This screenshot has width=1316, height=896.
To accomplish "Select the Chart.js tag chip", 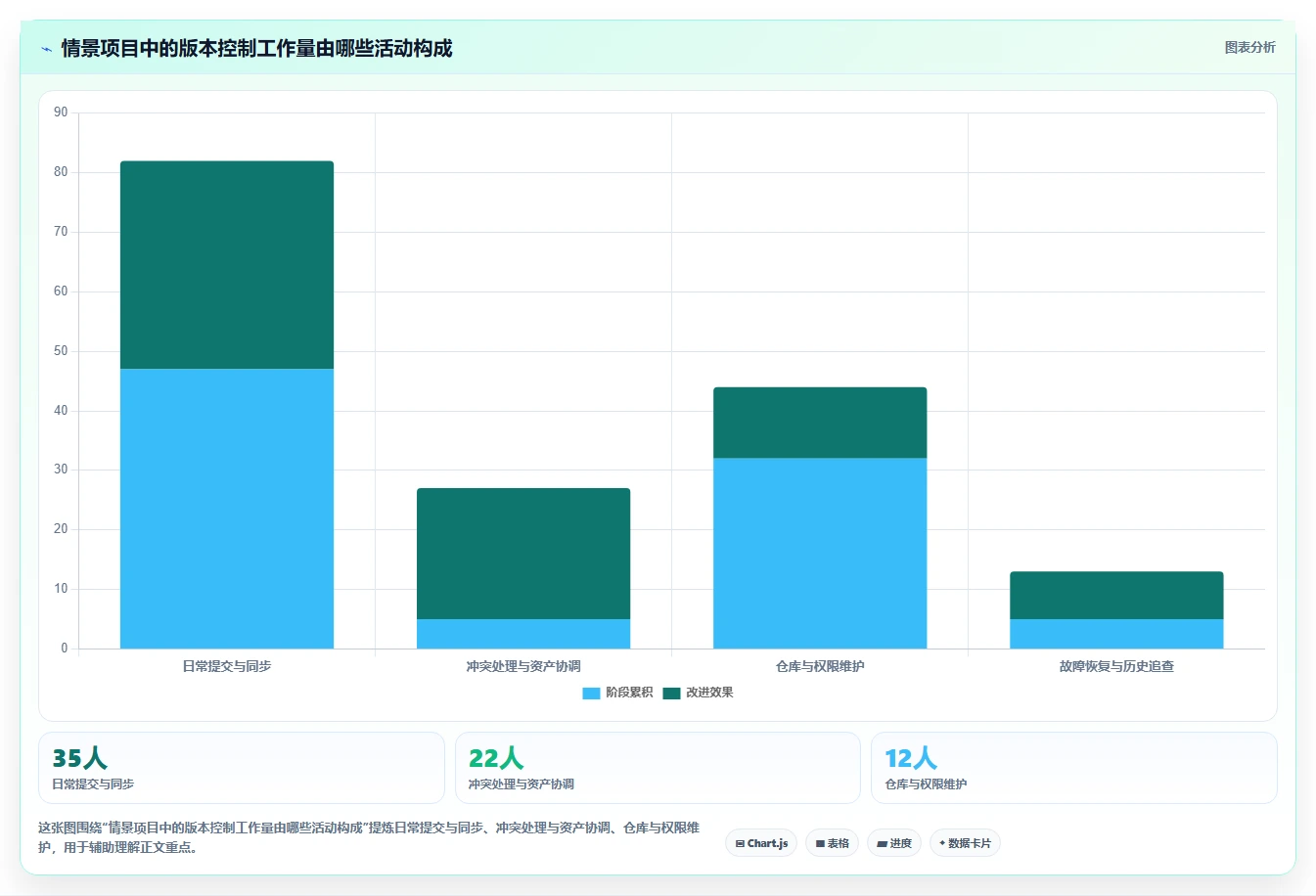I will click(761, 843).
